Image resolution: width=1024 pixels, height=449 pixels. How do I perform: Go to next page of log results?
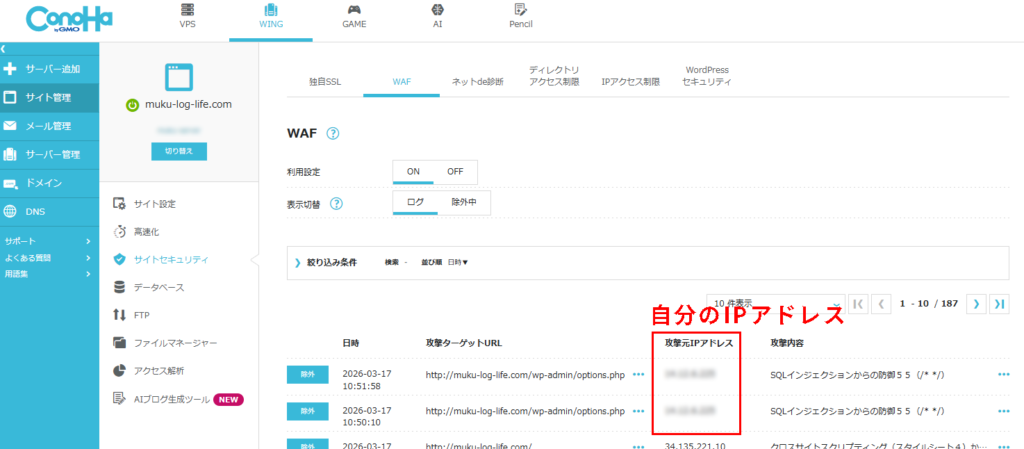coord(975,303)
